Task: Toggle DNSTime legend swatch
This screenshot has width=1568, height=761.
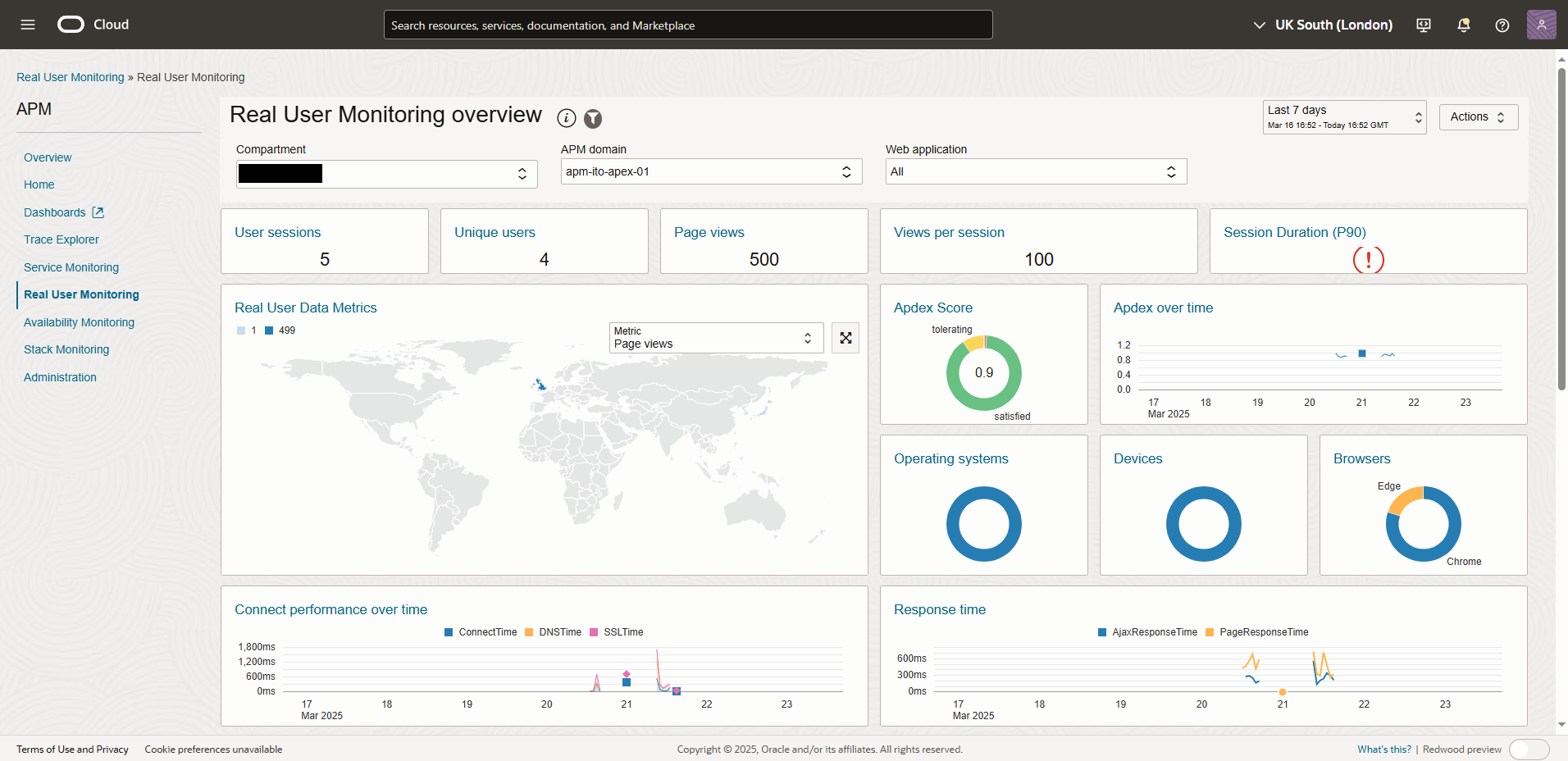Action: (529, 632)
